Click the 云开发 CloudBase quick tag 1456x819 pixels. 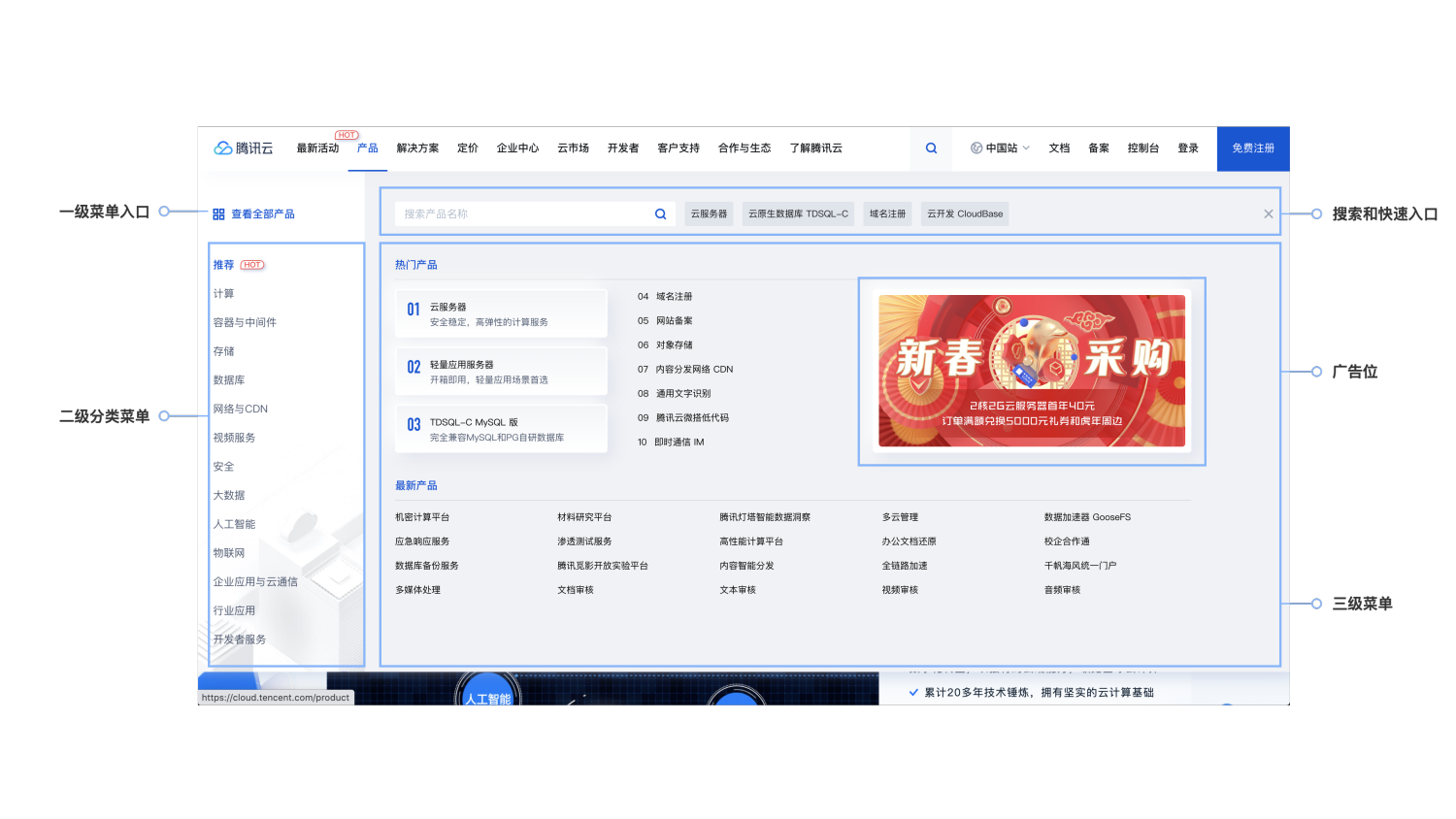[x=965, y=214]
